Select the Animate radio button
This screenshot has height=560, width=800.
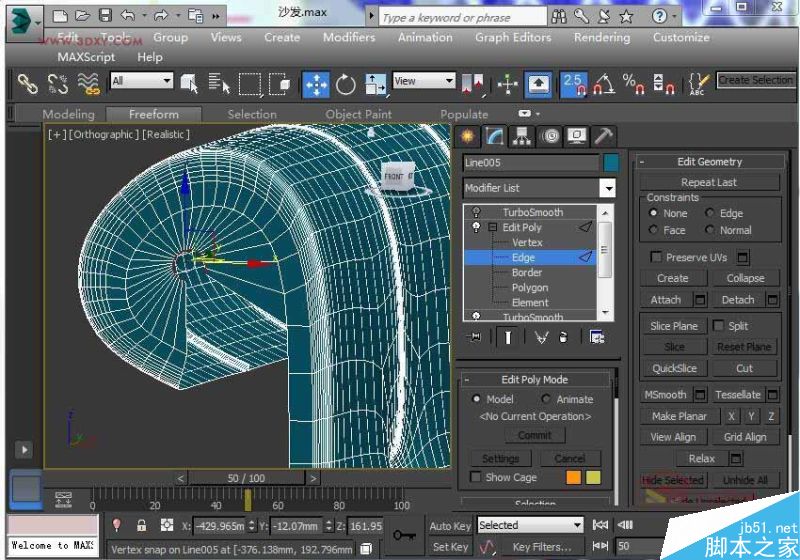[546, 399]
